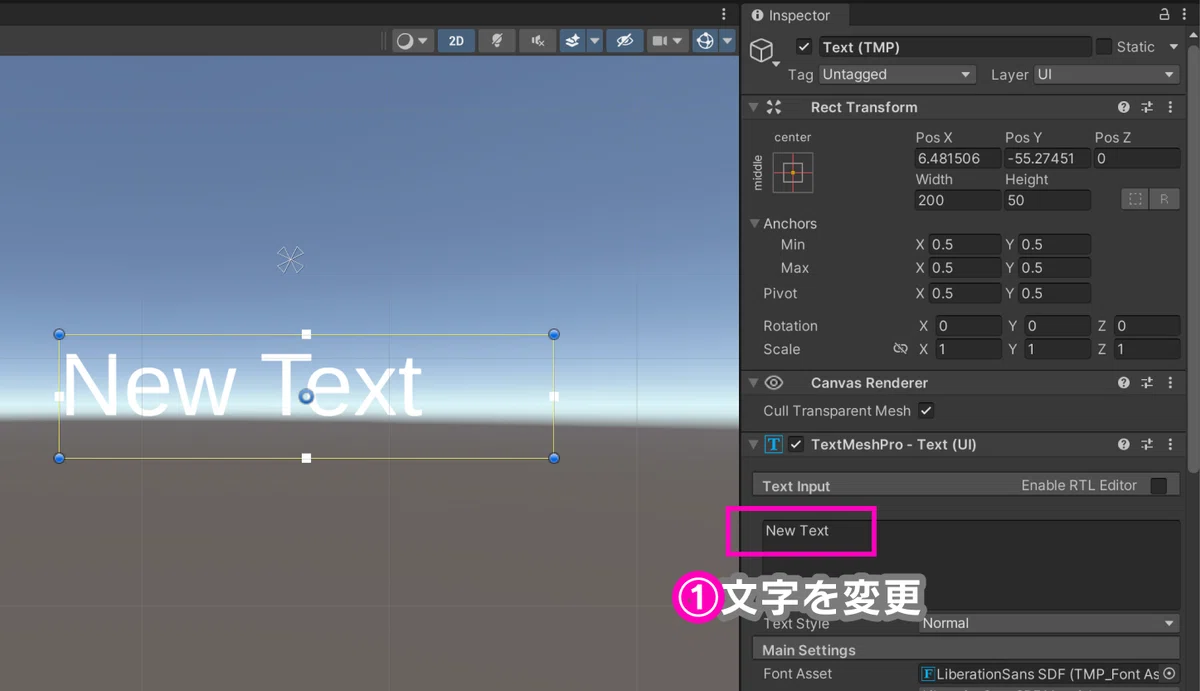Image resolution: width=1200 pixels, height=691 pixels.
Task: Toggle scene effects (skybox) icon
Action: [x=573, y=41]
